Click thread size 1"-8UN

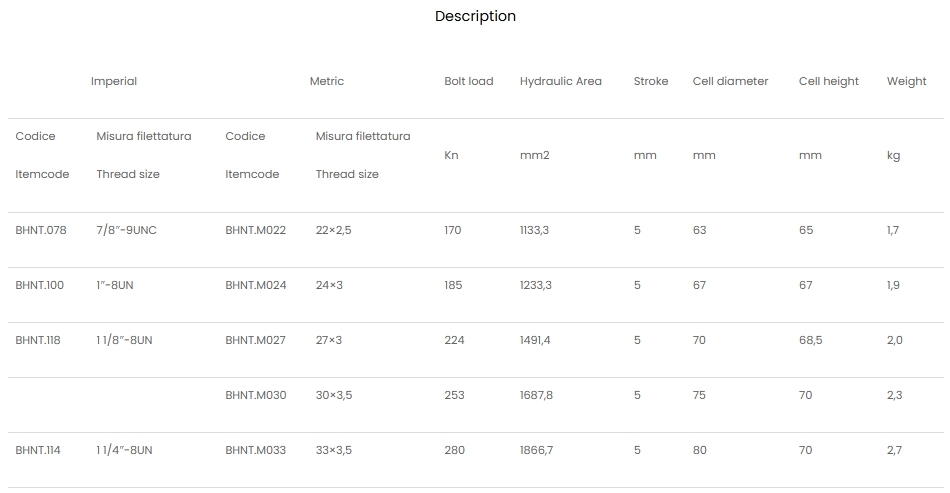click(114, 285)
